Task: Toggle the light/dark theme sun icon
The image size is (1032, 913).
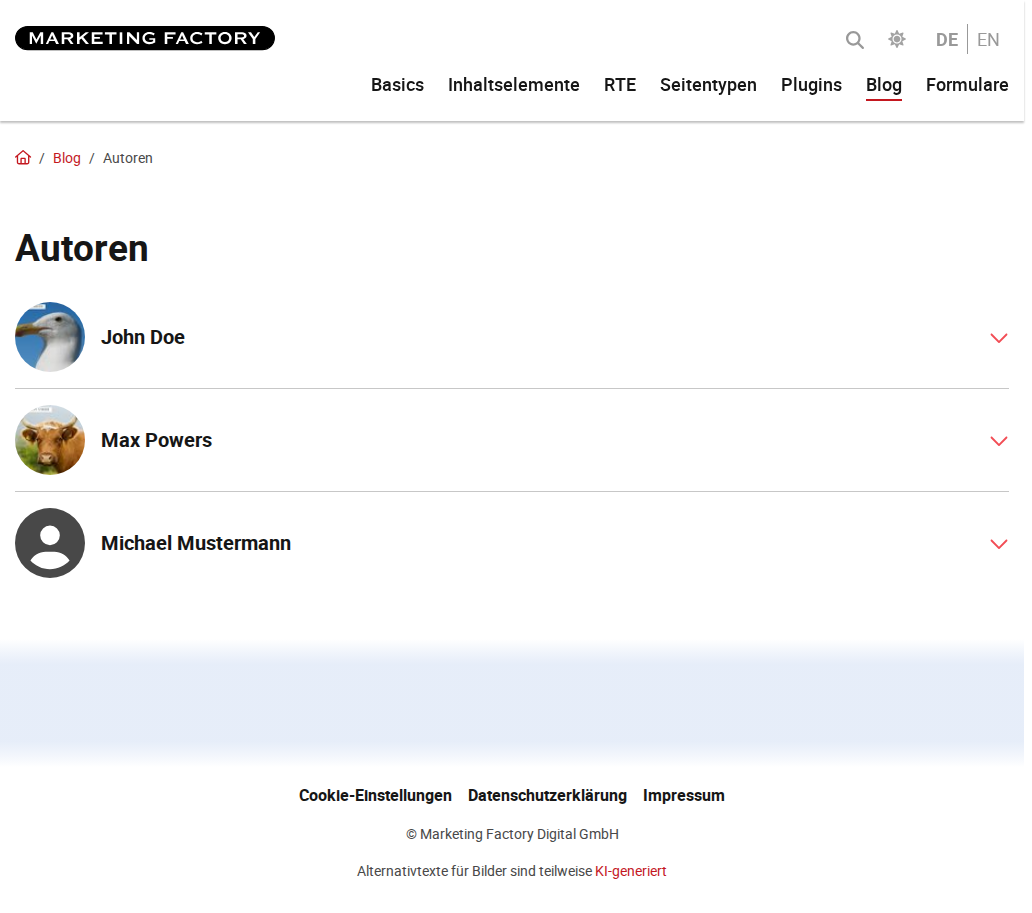Action: click(x=896, y=39)
